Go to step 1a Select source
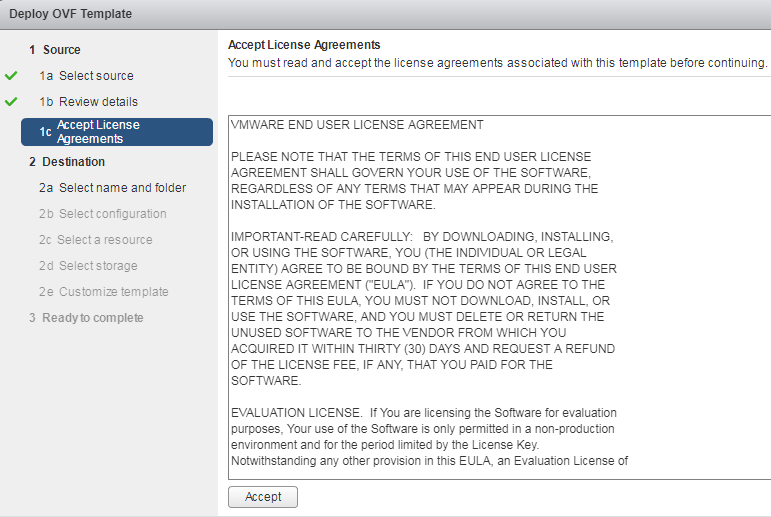771x517 pixels. coord(87,76)
